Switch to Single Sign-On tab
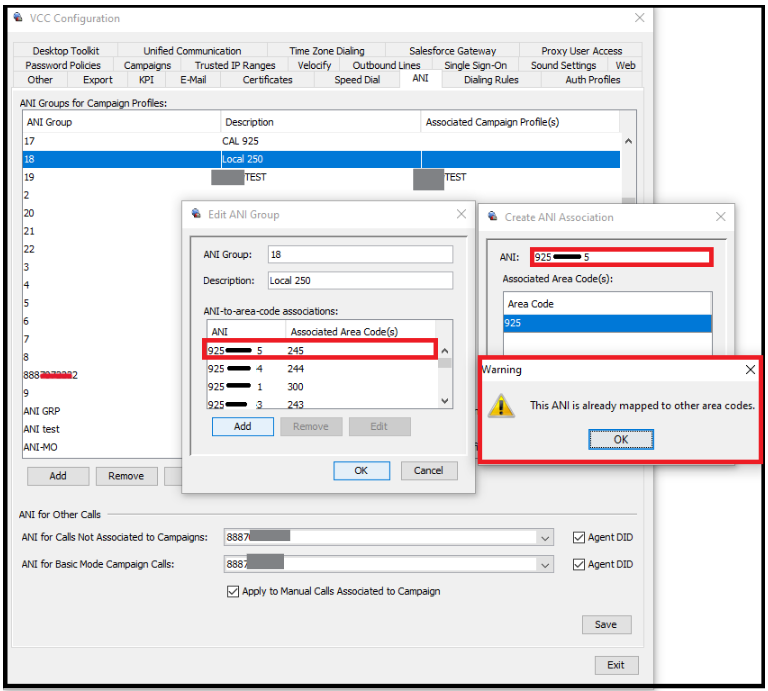Screen dimensions: 768x691 click(475, 65)
